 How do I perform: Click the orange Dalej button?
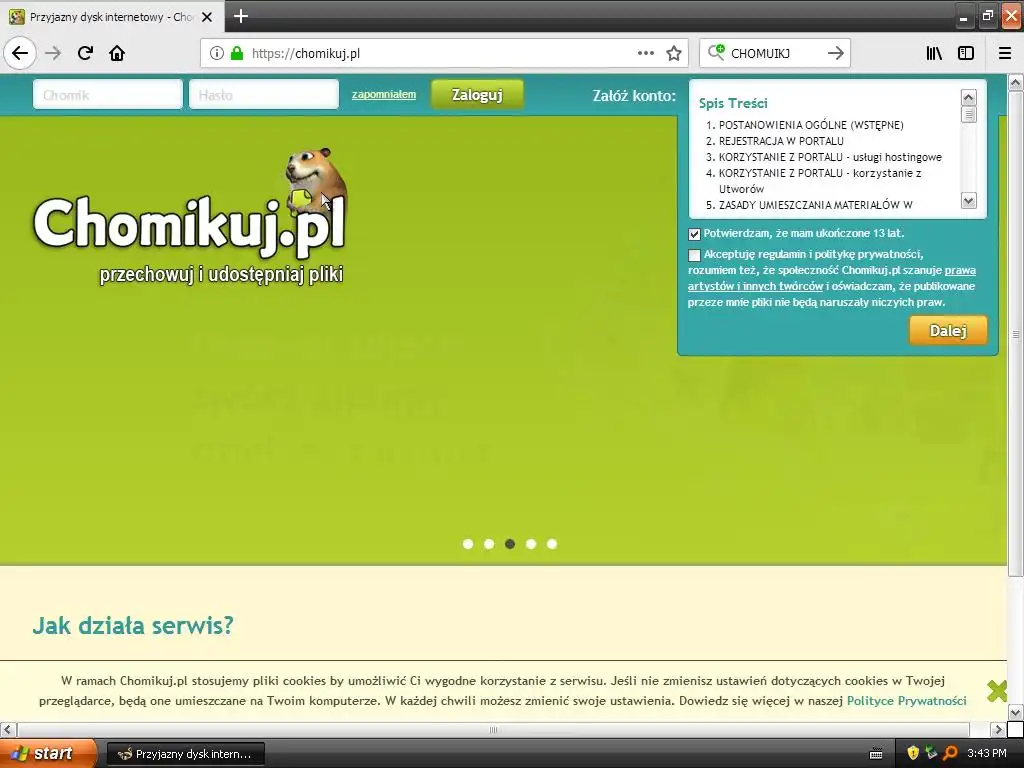[x=948, y=330]
